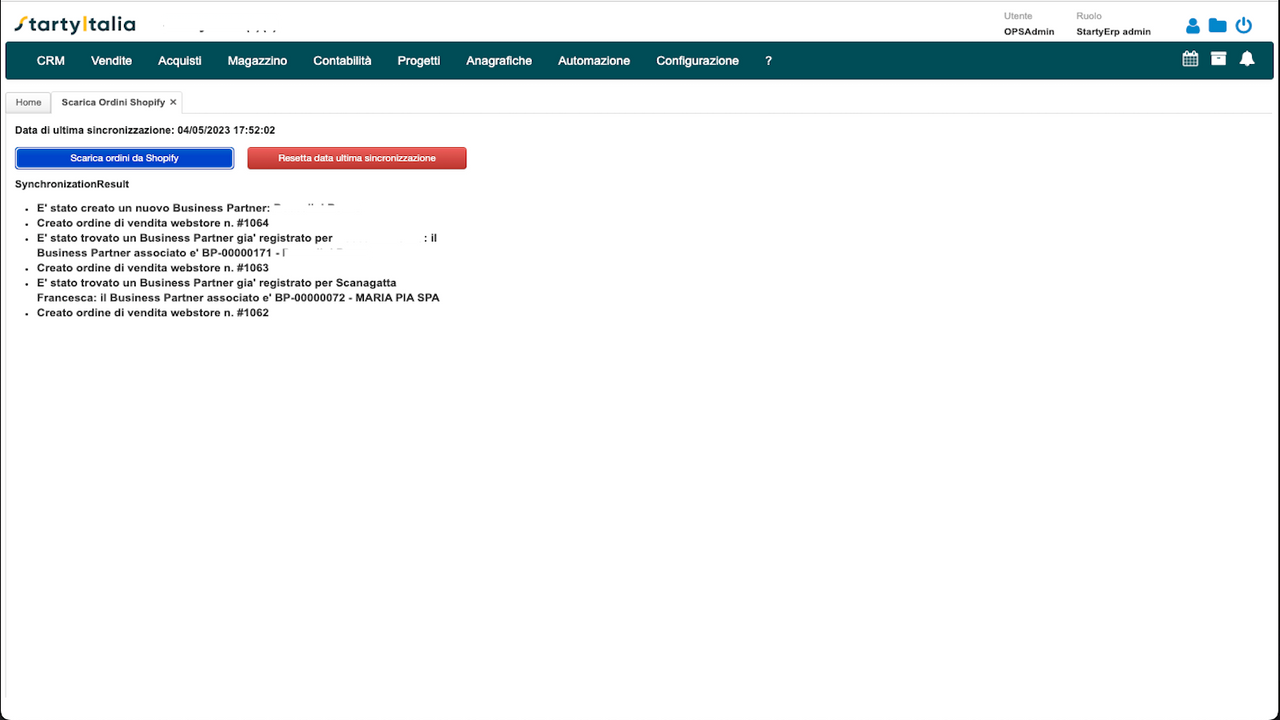Screen dimensions: 1280x720
Task: Click the Utente label
Action: click(1018, 16)
